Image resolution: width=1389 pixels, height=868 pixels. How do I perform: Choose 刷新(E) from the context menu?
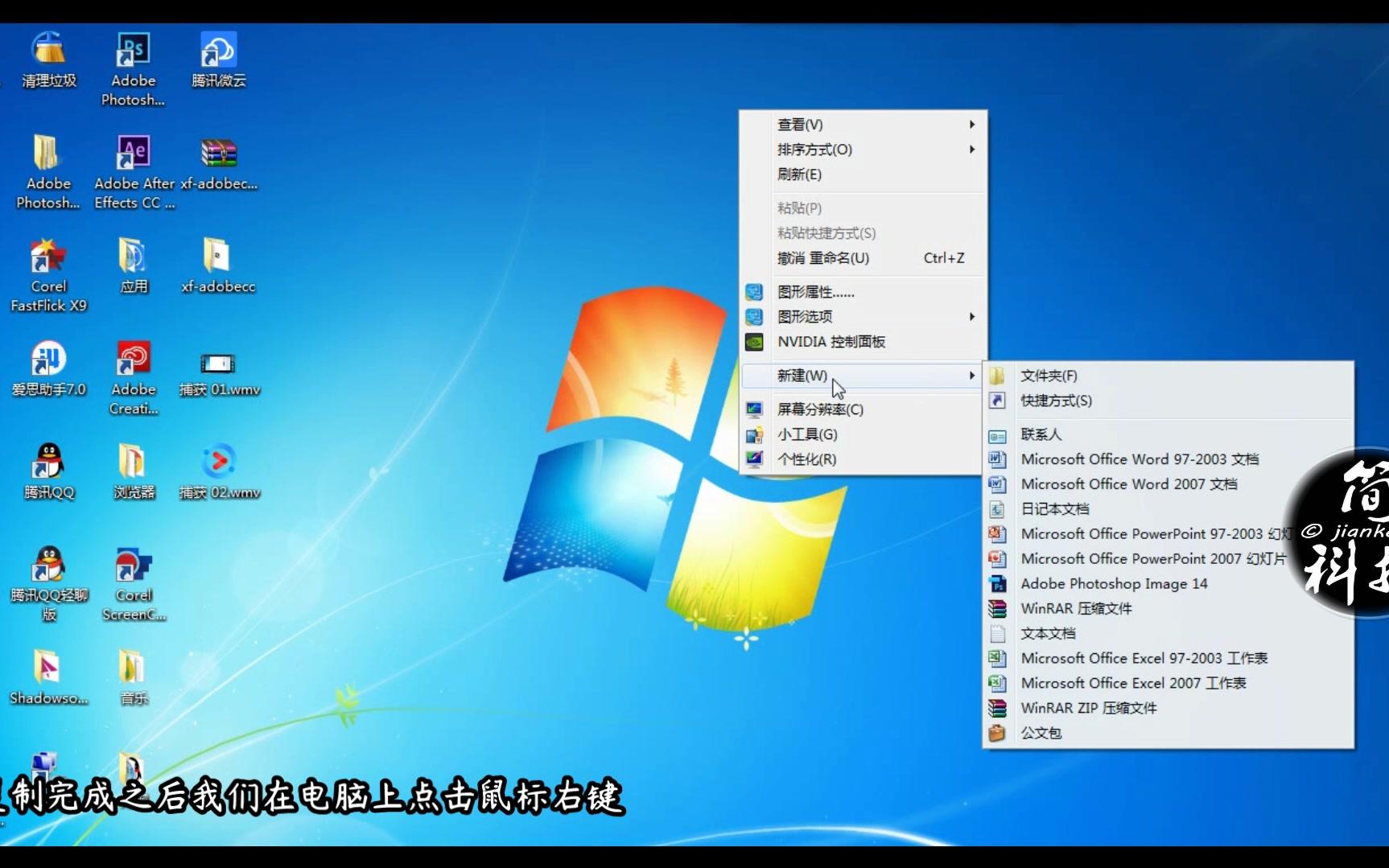click(x=863, y=175)
